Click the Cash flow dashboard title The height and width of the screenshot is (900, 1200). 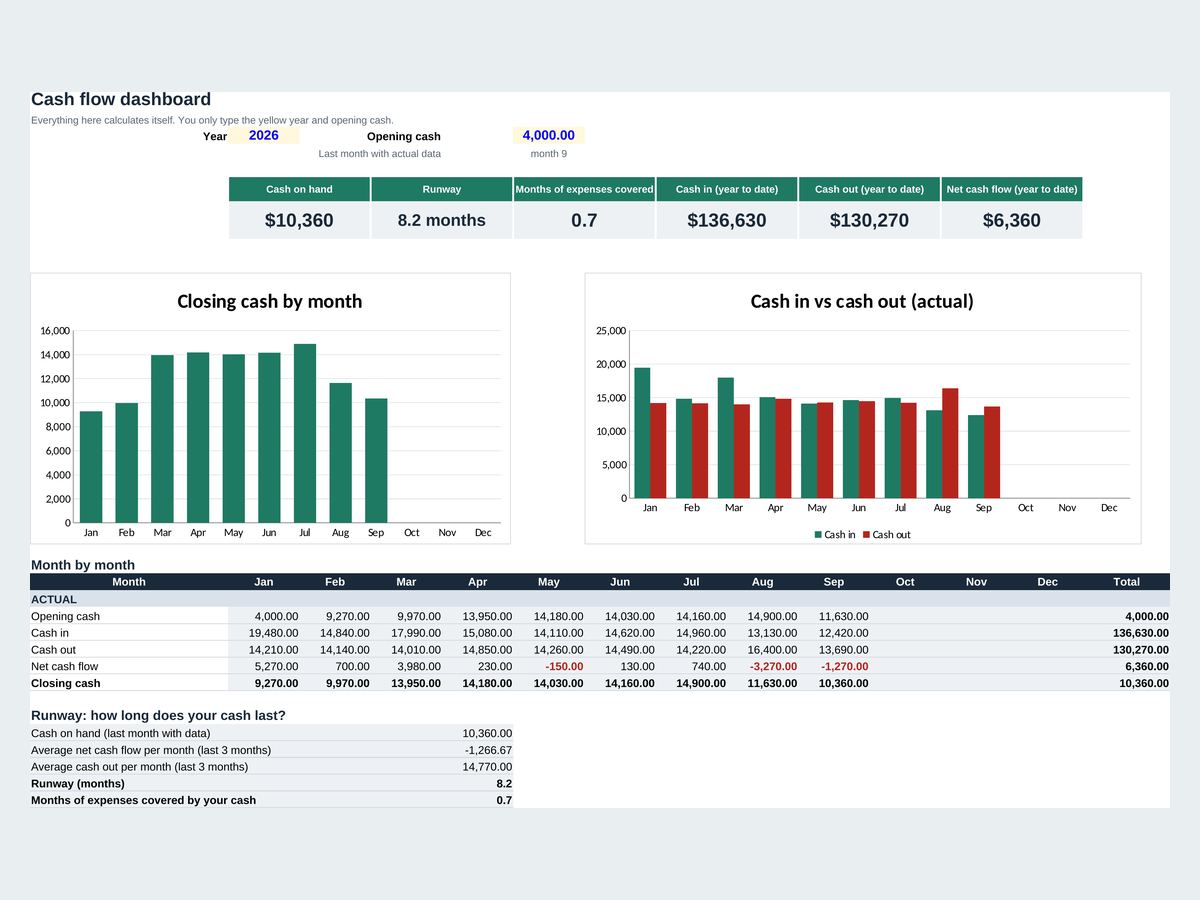pos(121,99)
